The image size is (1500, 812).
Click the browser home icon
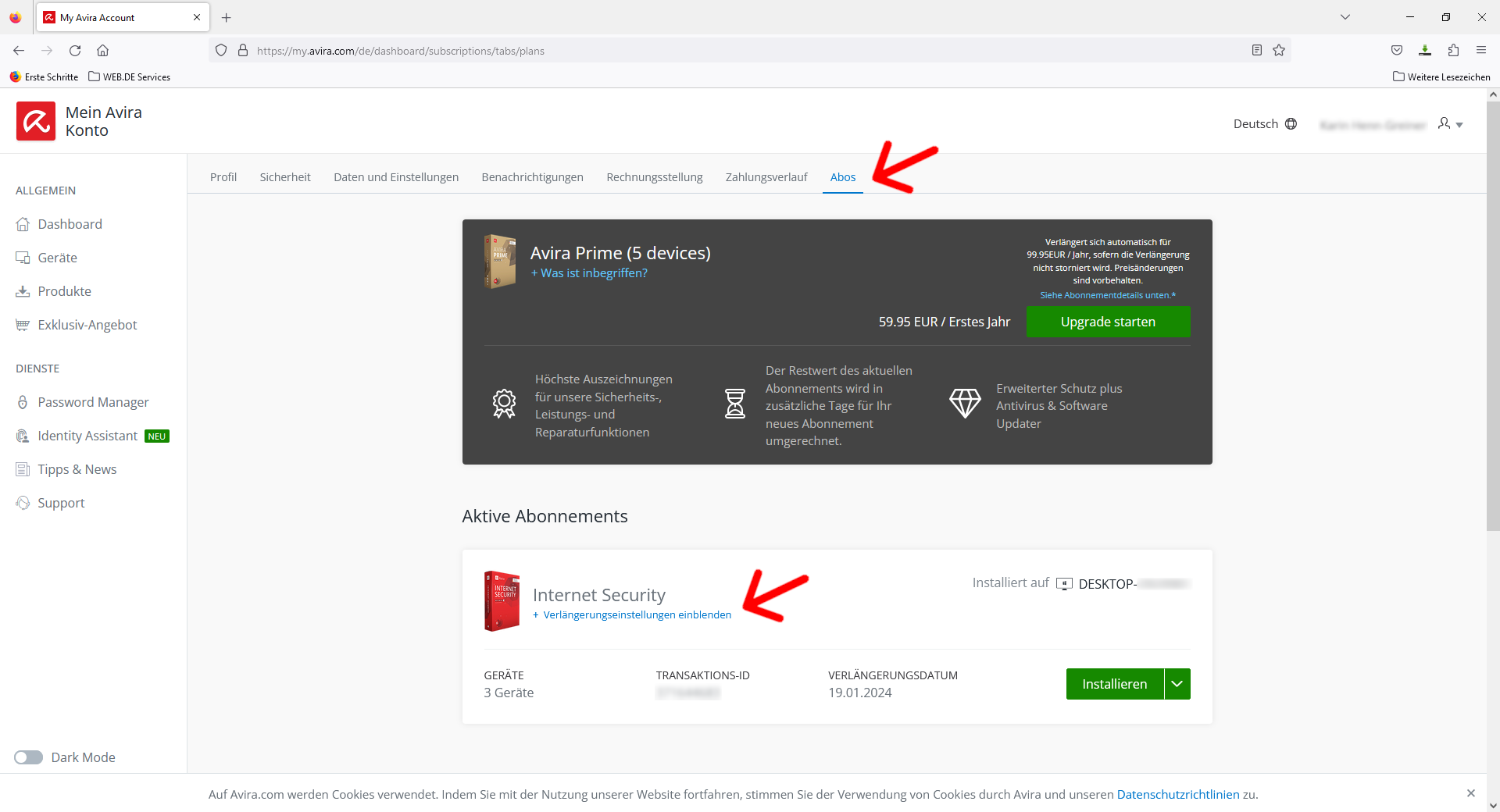(x=102, y=51)
